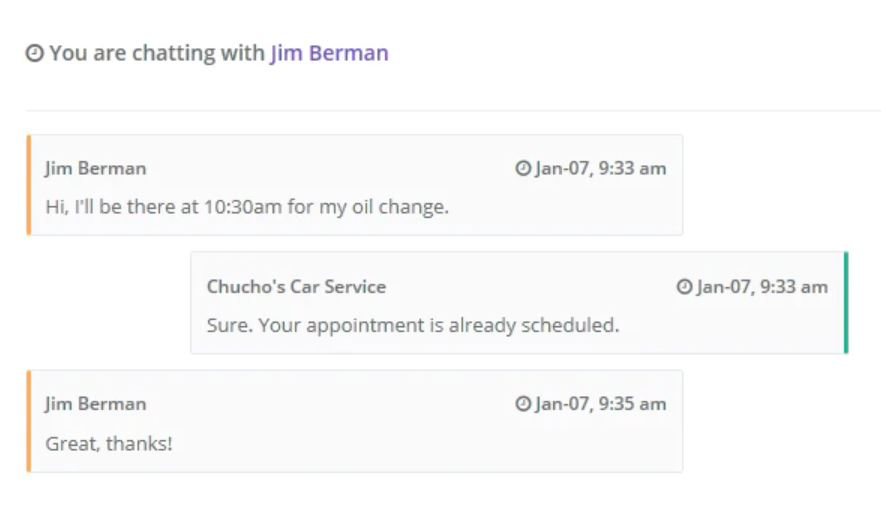Click orange bar of oil change message

tap(29, 185)
